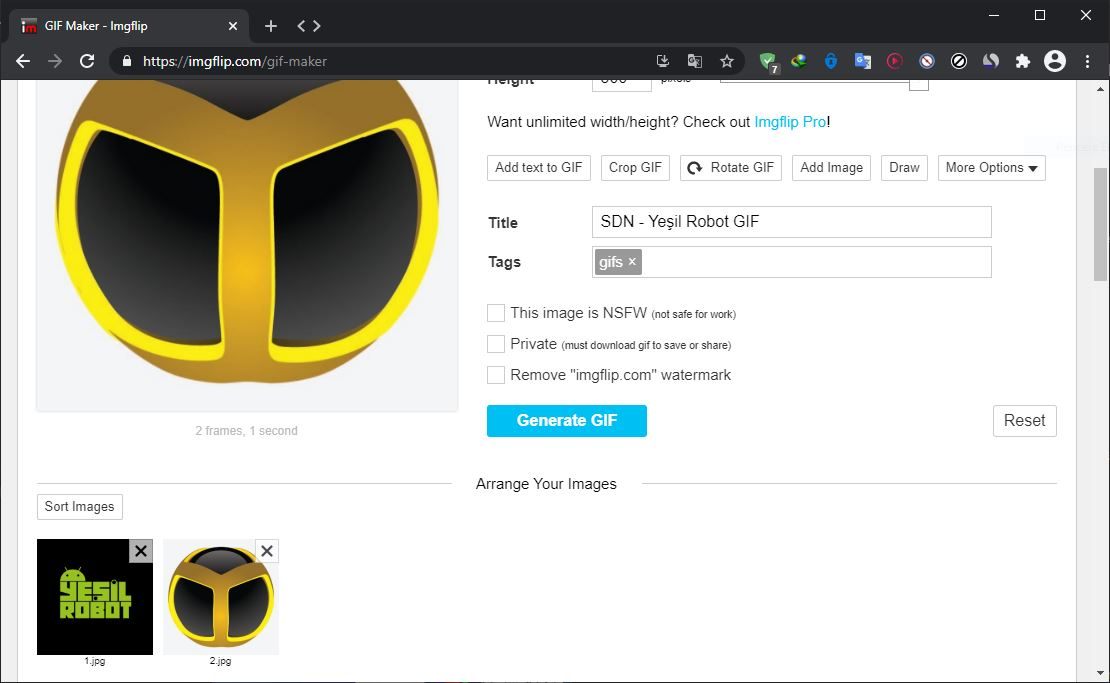Tick the Private checkbox
Image resolution: width=1110 pixels, height=683 pixels.
496,344
